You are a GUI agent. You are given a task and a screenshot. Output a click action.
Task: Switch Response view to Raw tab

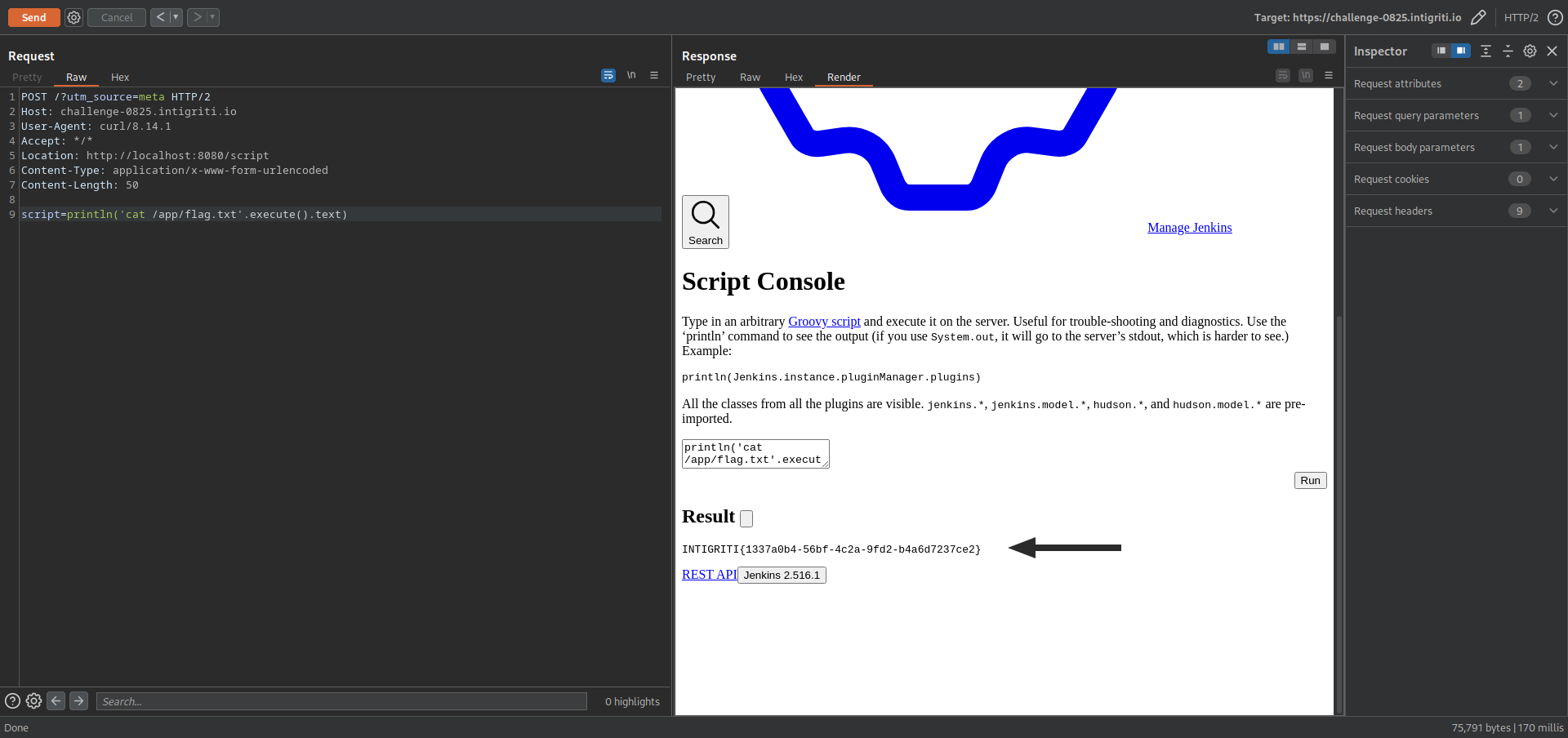tap(750, 77)
